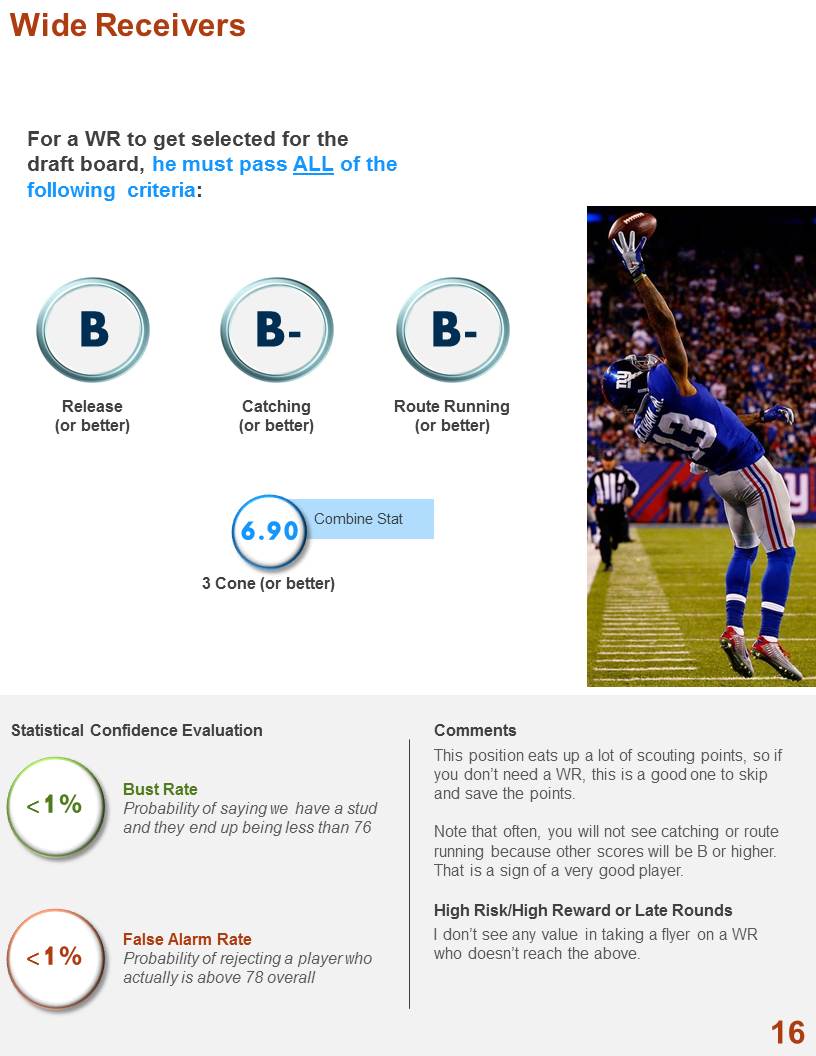Click the 6.90 three cone circle
Screen dimensions: 816x1056
tap(269, 531)
